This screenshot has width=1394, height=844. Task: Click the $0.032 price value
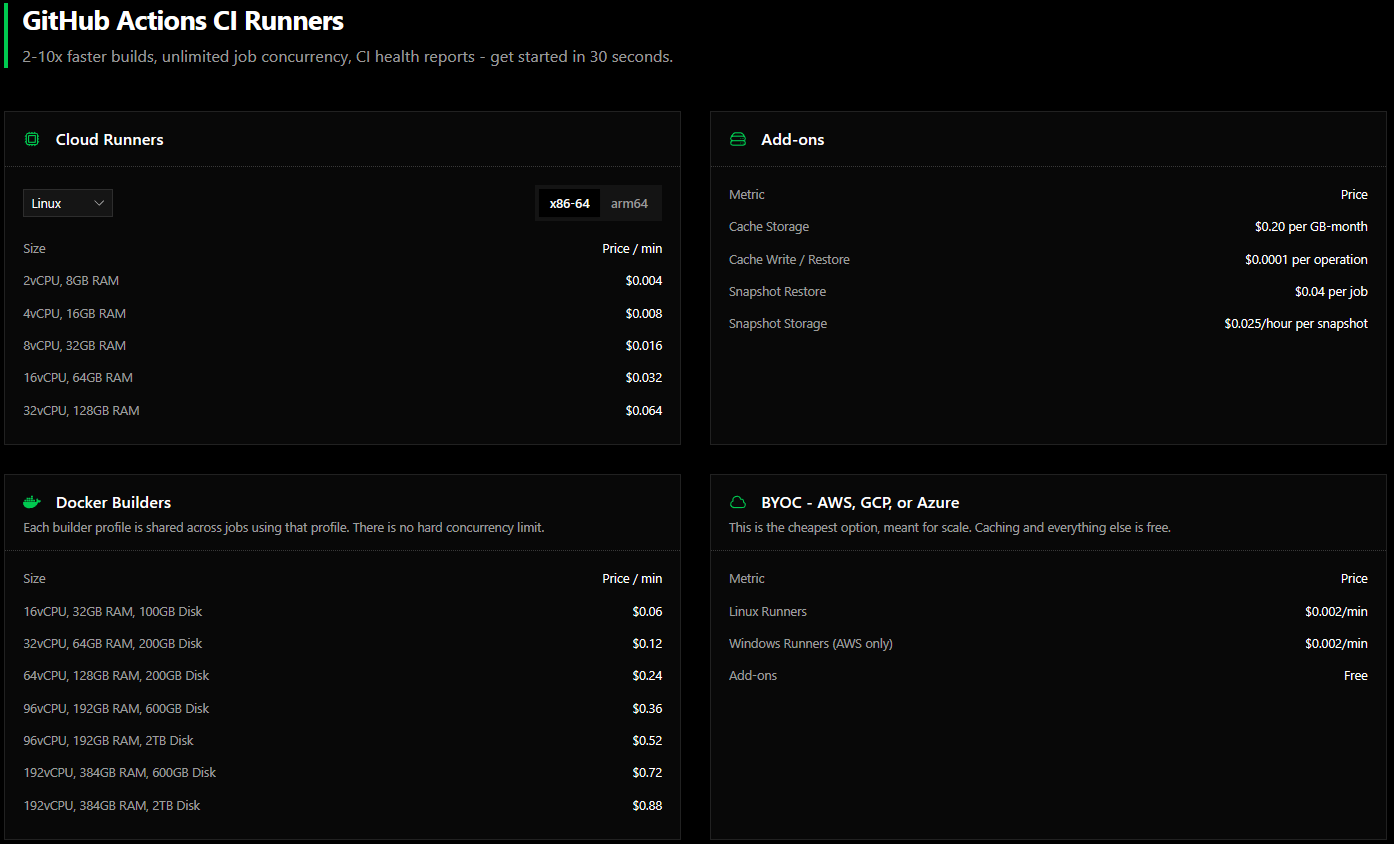click(x=644, y=378)
